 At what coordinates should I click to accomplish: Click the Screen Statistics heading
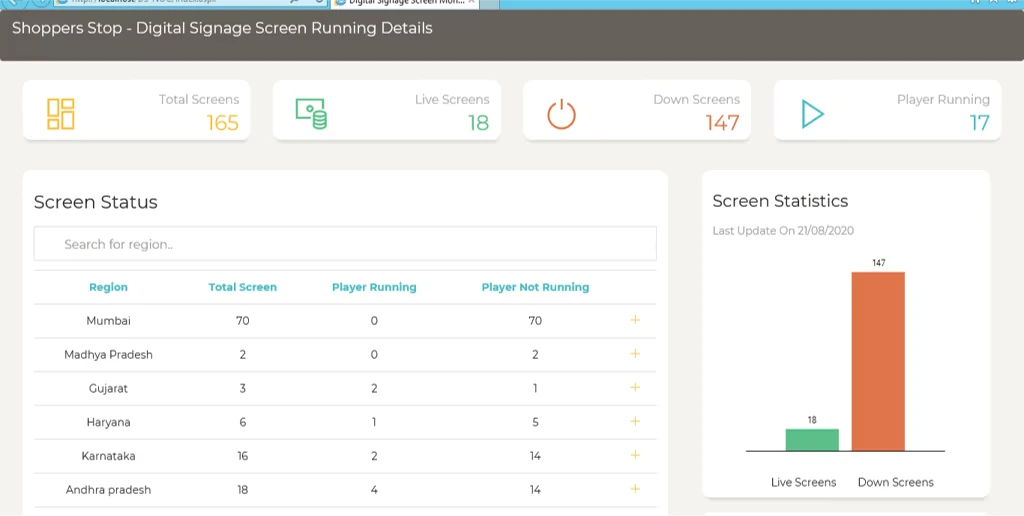[x=780, y=201]
